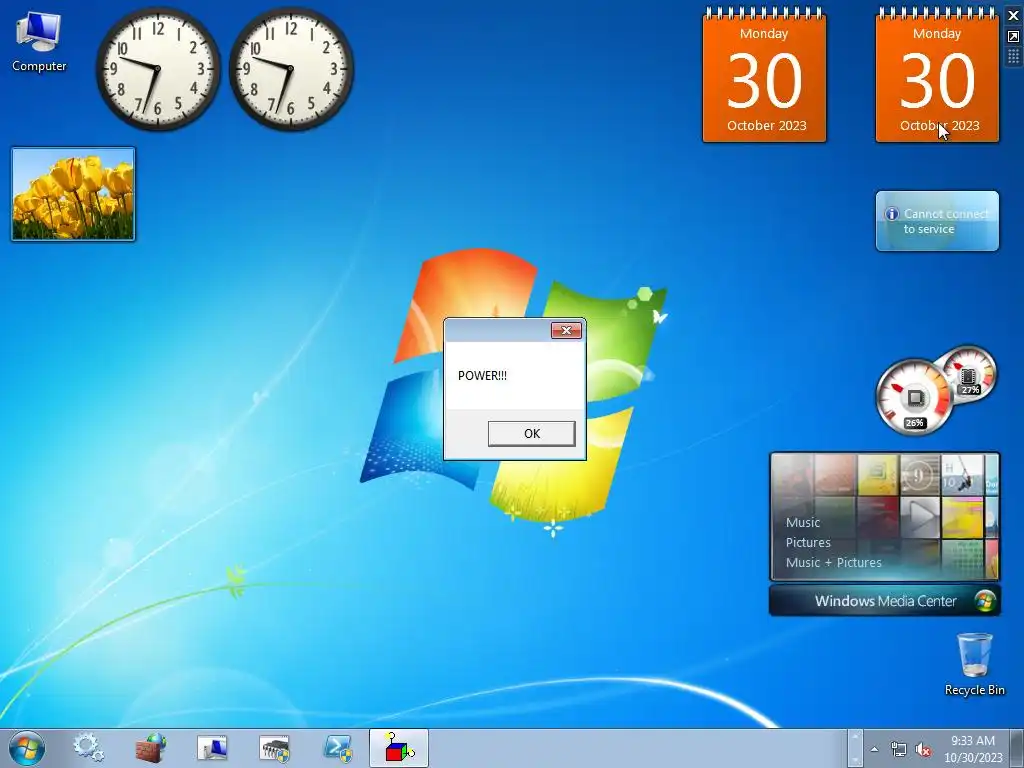Click the Media Center Windows logo
The height and width of the screenshot is (768, 1024).
coord(984,601)
